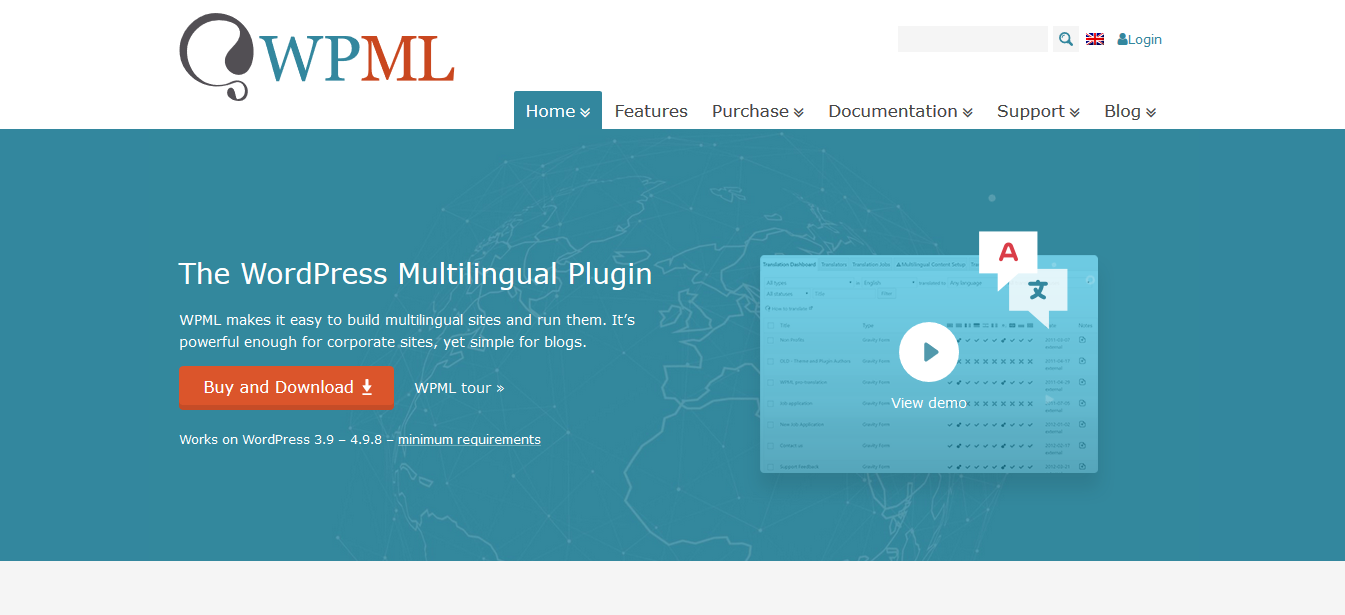Open the Login link
The image size is (1345, 615).
click(1145, 39)
